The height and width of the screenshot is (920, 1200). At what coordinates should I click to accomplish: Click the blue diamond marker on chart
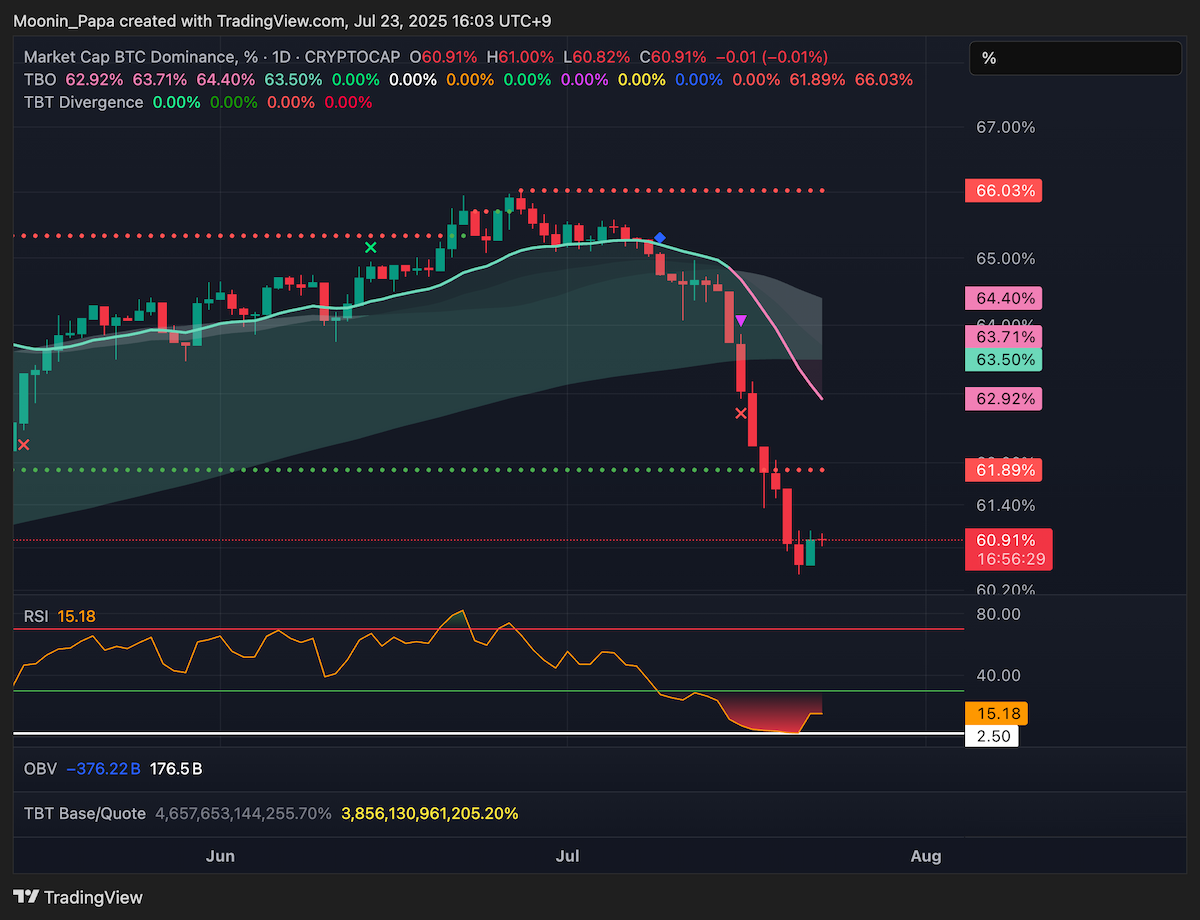coord(659,238)
